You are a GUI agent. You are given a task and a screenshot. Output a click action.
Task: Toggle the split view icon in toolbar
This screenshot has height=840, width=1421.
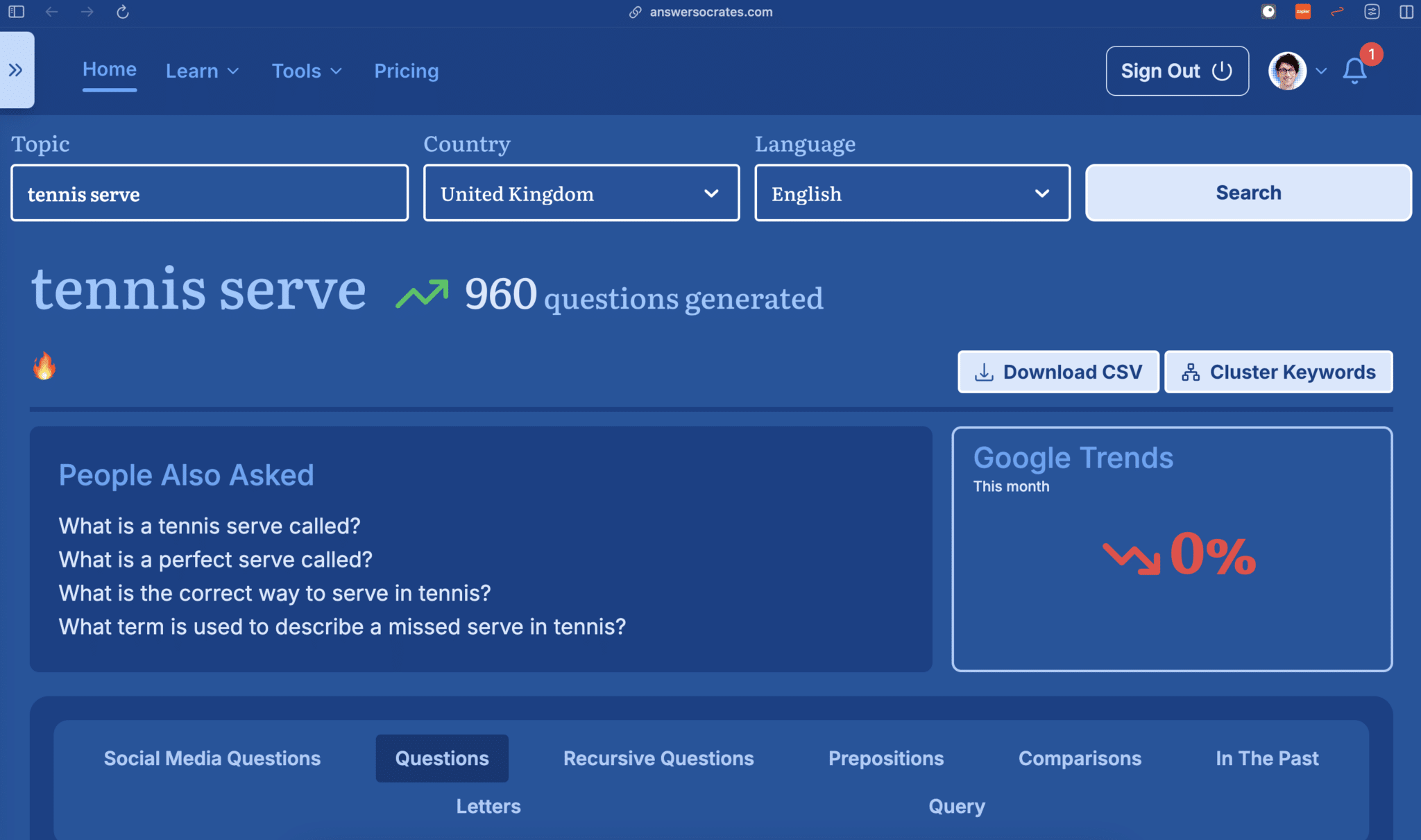click(1406, 12)
